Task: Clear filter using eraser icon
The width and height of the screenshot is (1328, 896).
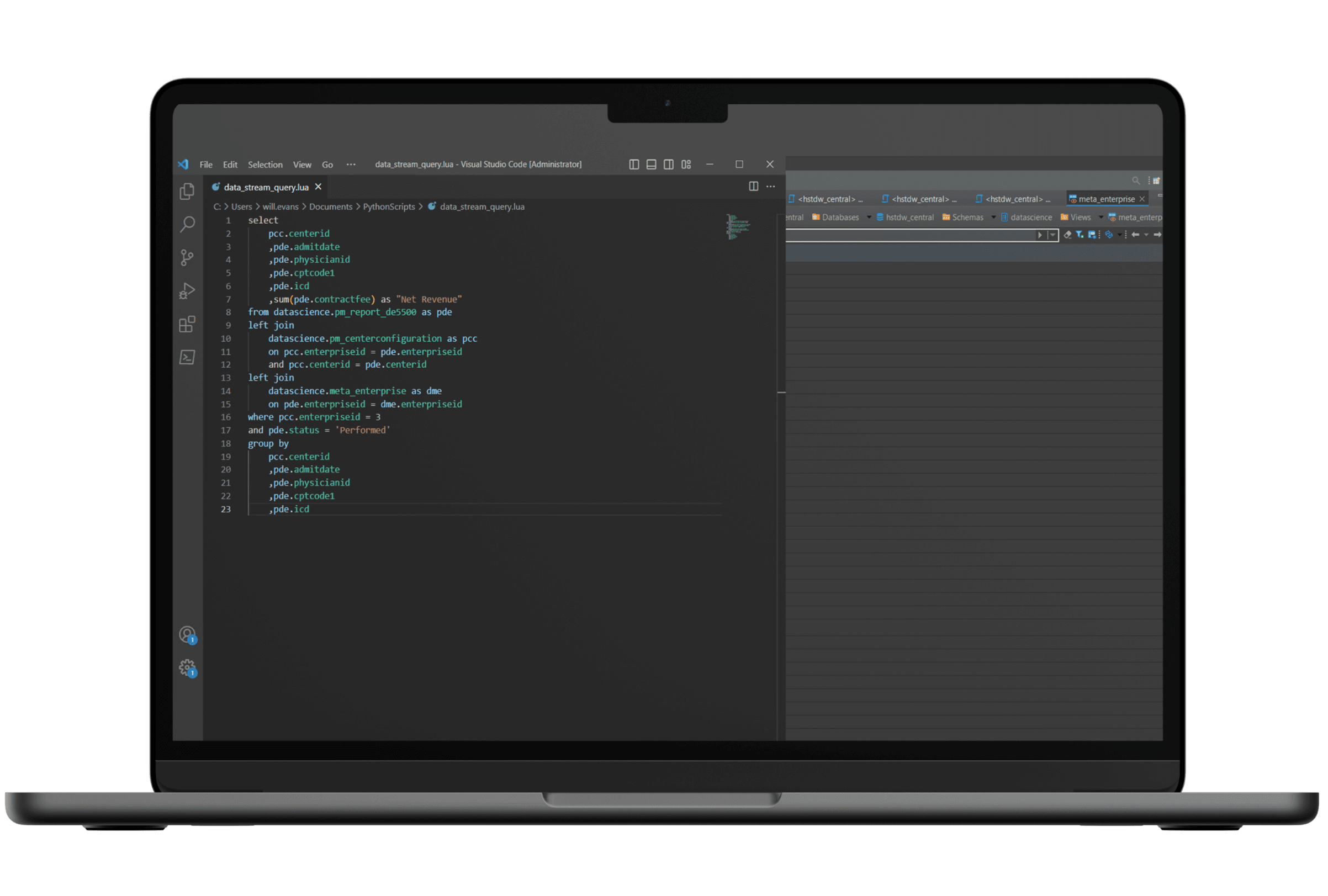Action: pyautogui.click(x=1067, y=235)
